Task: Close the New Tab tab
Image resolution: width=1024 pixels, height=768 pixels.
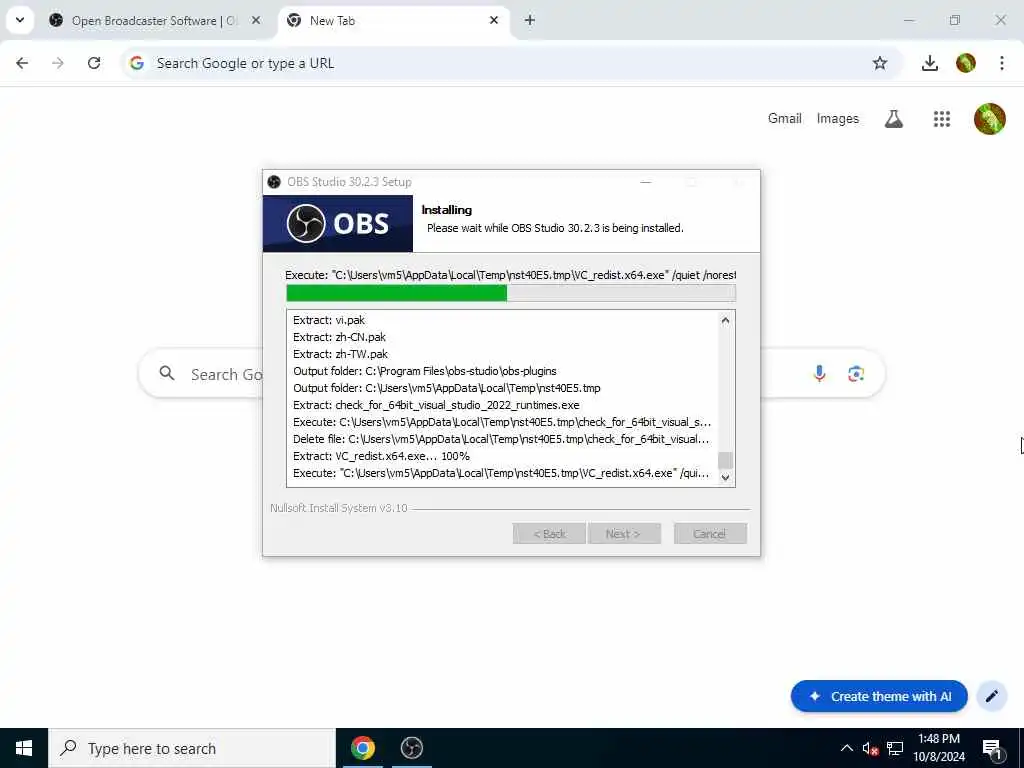Action: (x=494, y=20)
